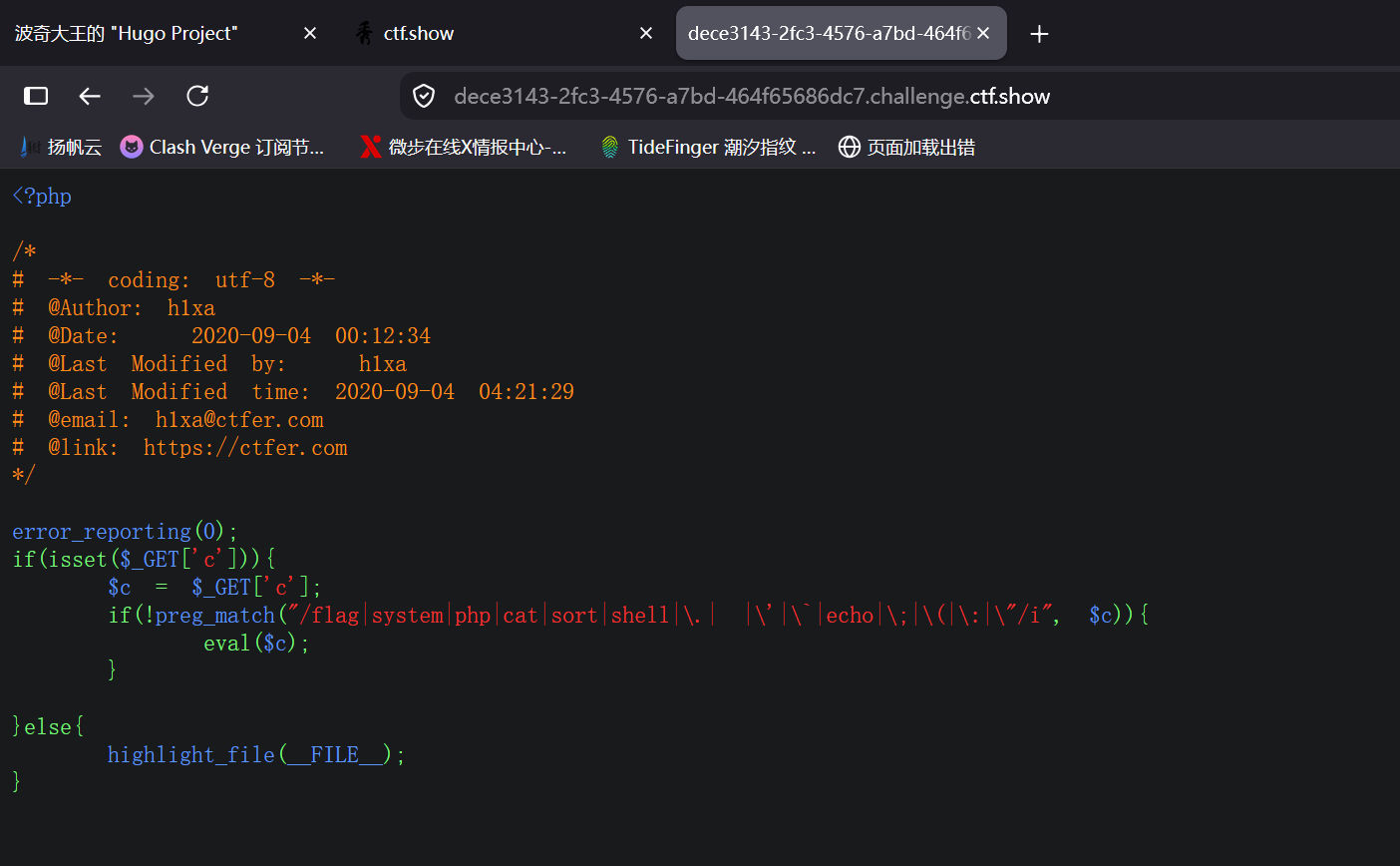Go forward with the forward arrow
This screenshot has width=1400, height=866.
pyautogui.click(x=144, y=96)
